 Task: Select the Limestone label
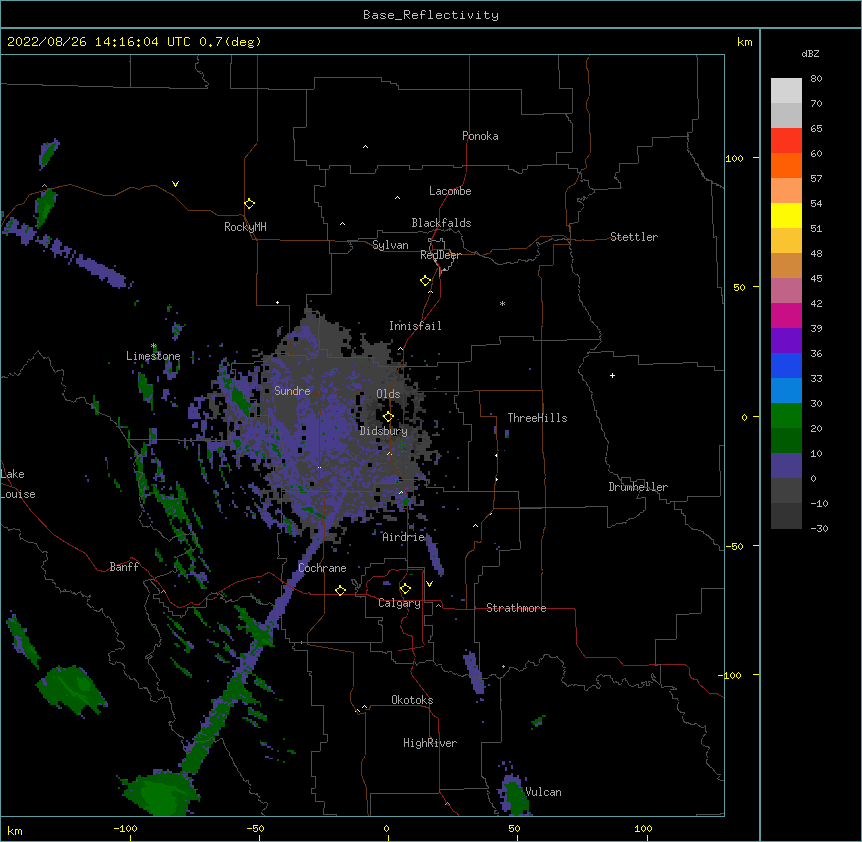(x=153, y=356)
